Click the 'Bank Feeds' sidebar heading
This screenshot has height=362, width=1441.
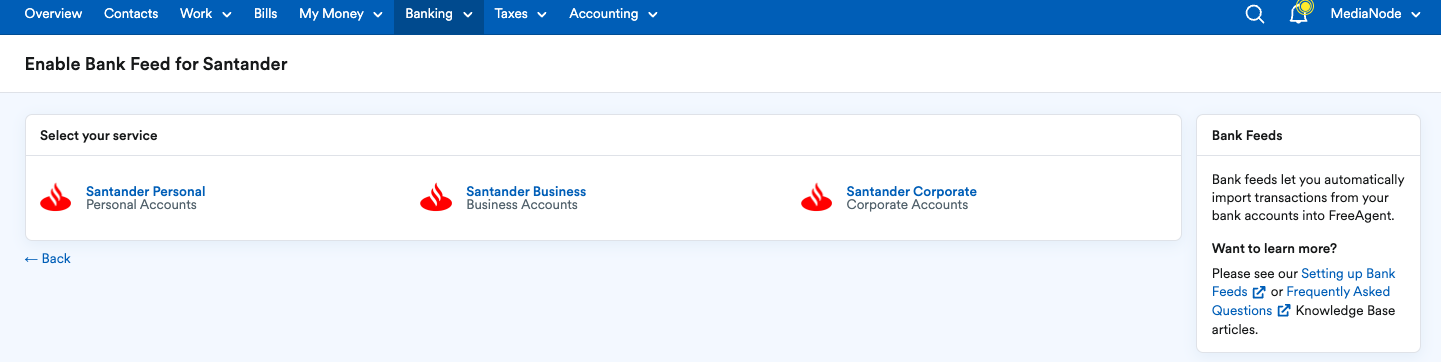[x=1247, y=135]
